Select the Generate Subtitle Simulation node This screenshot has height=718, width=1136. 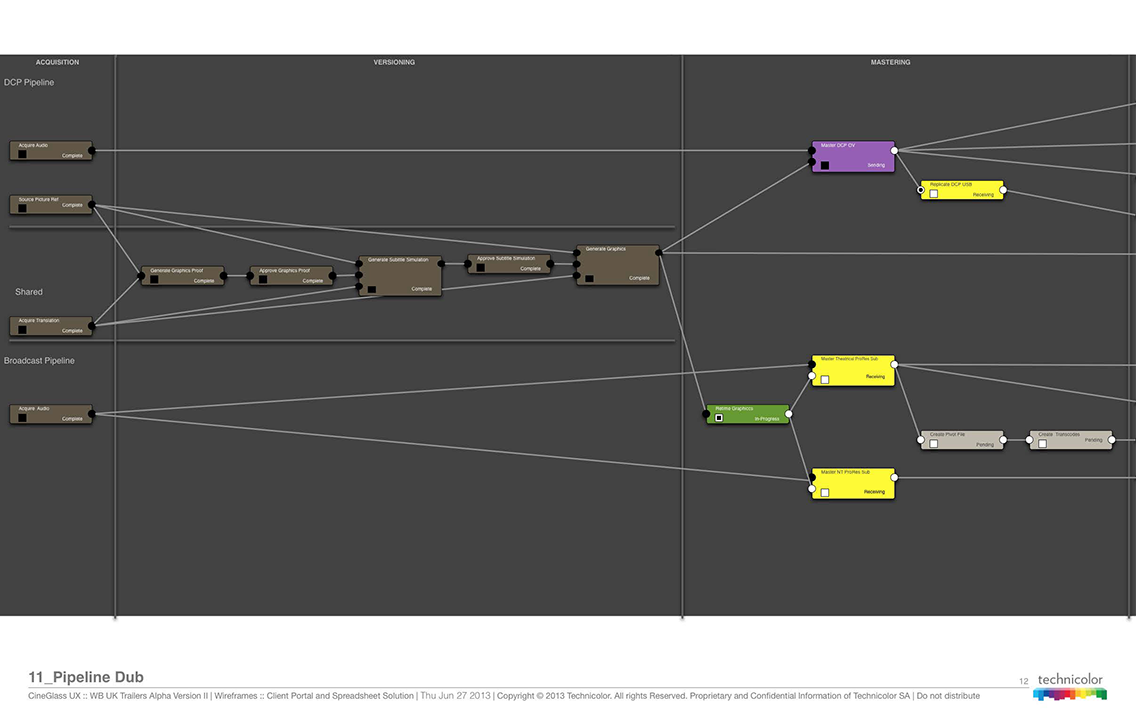[x=401, y=275]
